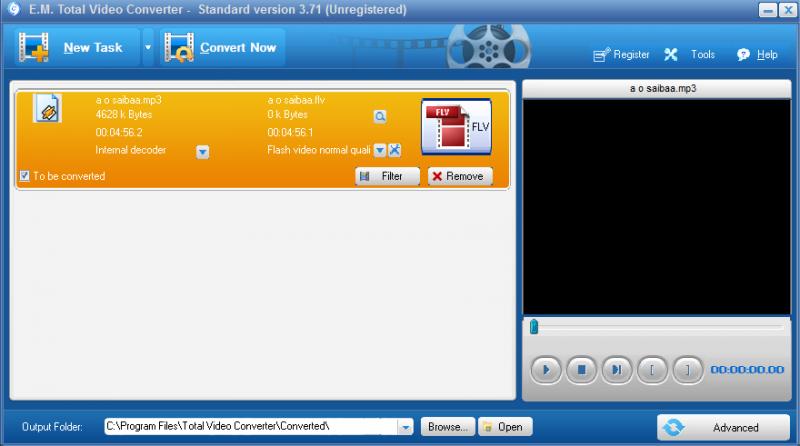
Task: Click the source filename a o saibaa.mp3
Action: (129, 100)
